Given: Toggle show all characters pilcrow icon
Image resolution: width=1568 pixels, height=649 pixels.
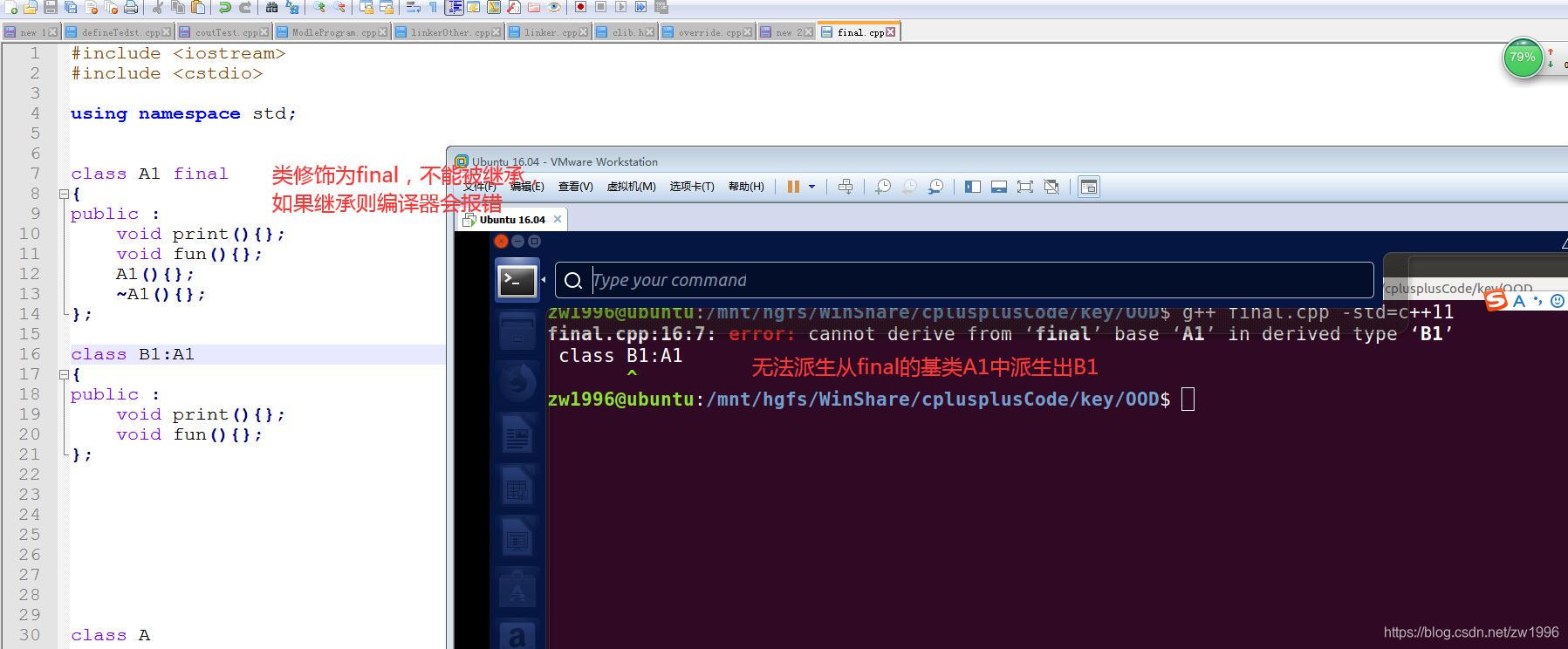Looking at the screenshot, I should (433, 7).
